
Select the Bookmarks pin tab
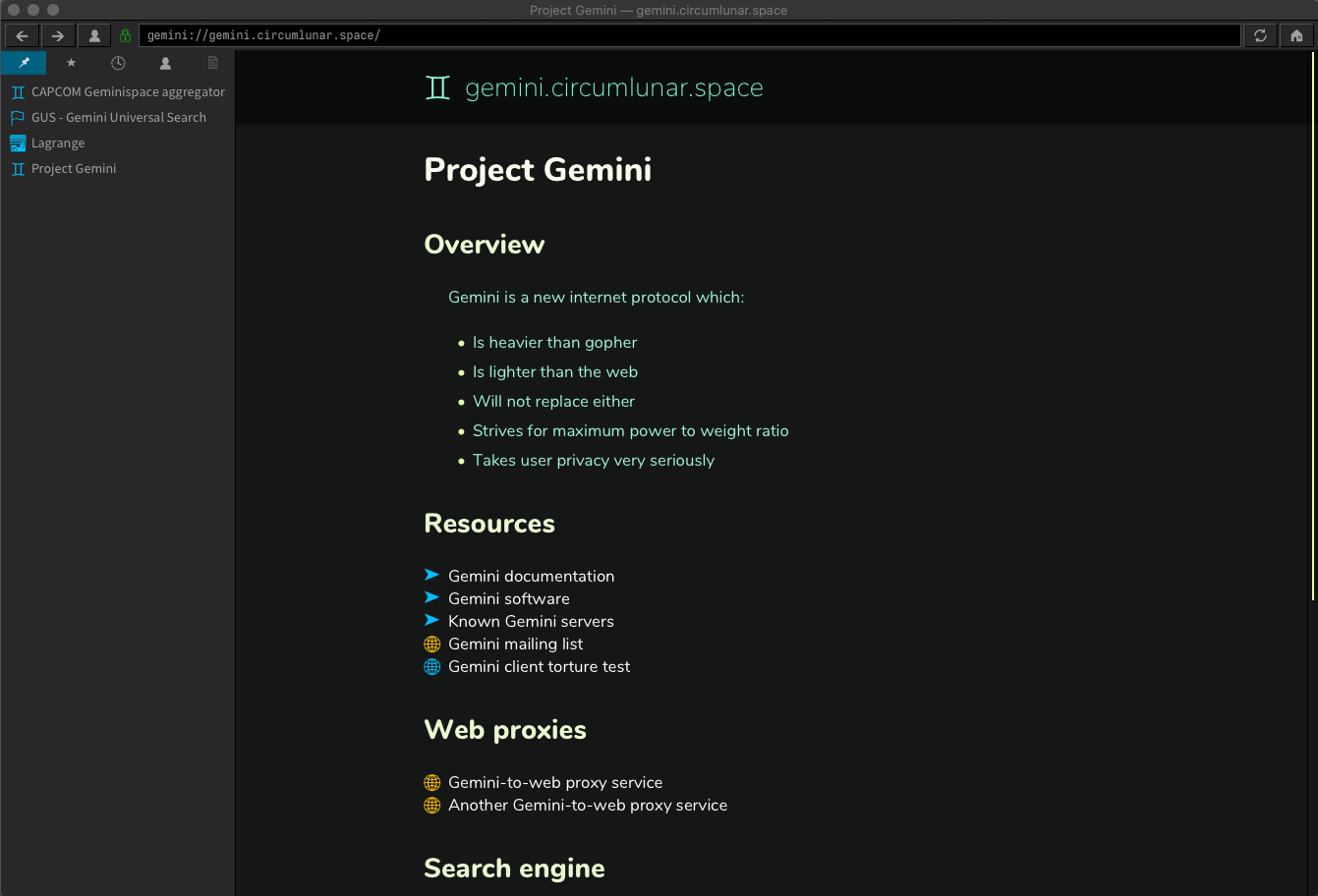click(24, 63)
